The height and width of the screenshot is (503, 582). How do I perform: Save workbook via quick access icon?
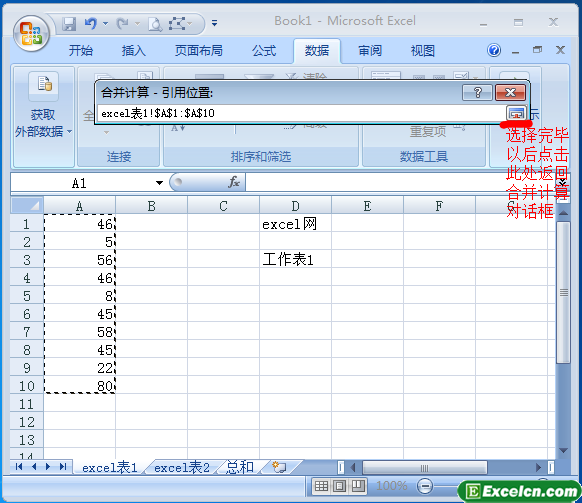tap(69, 24)
